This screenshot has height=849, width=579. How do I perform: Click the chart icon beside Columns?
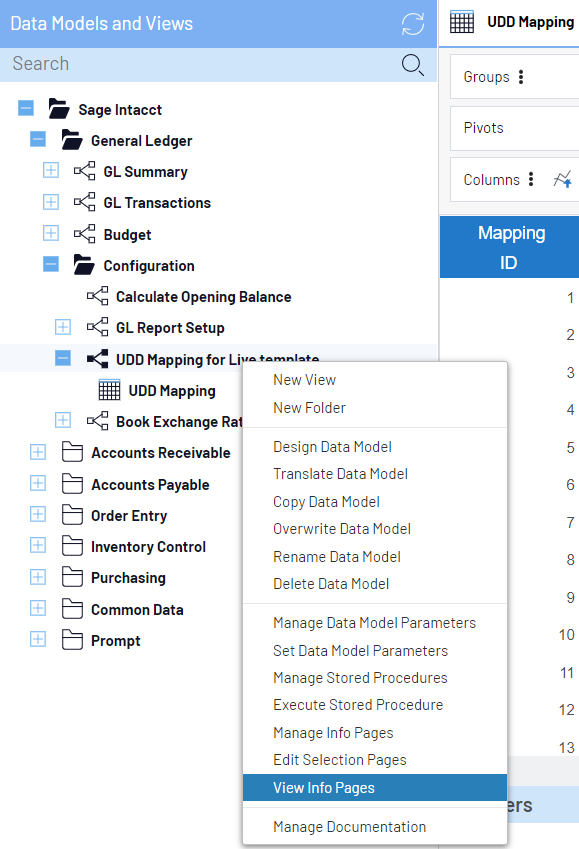click(x=562, y=179)
